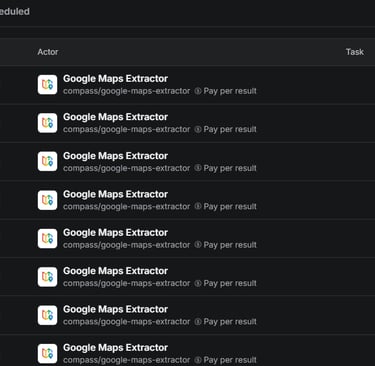Click the third row's Google Maps Extractor icon
The image size is (375, 366).
click(x=47, y=161)
